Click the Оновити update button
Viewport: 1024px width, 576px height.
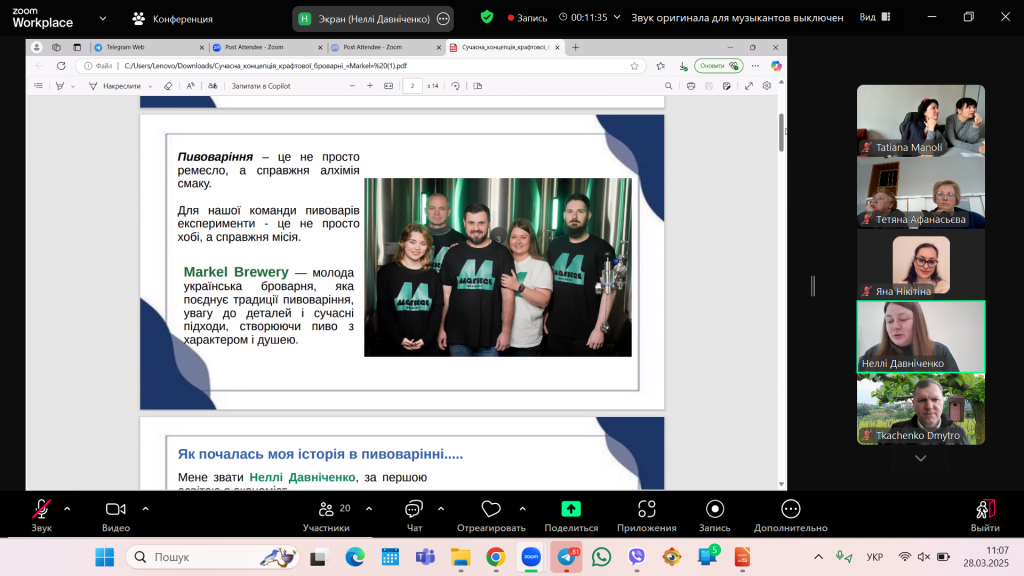pyautogui.click(x=718, y=66)
